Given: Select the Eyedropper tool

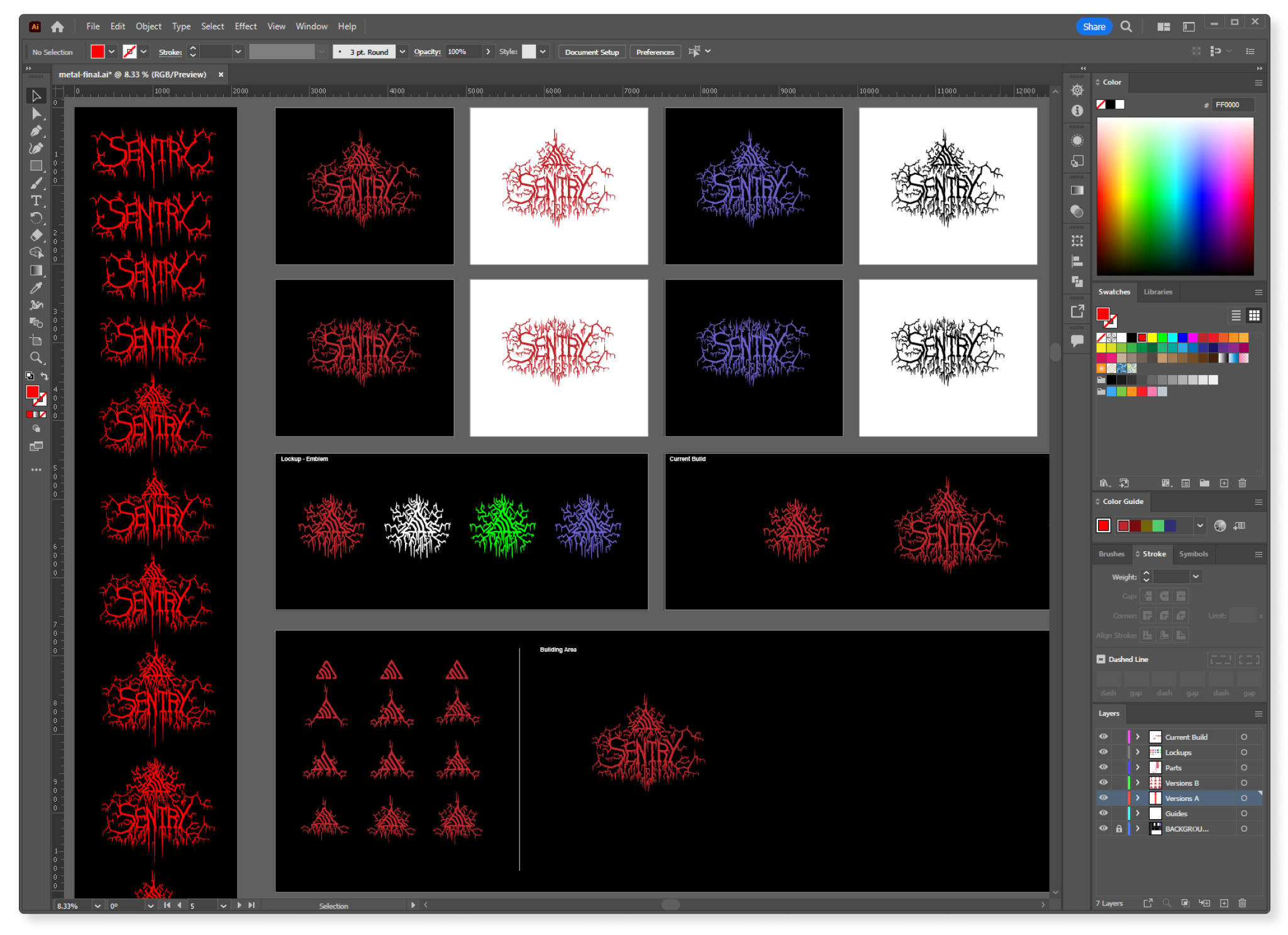Looking at the screenshot, I should [36, 288].
